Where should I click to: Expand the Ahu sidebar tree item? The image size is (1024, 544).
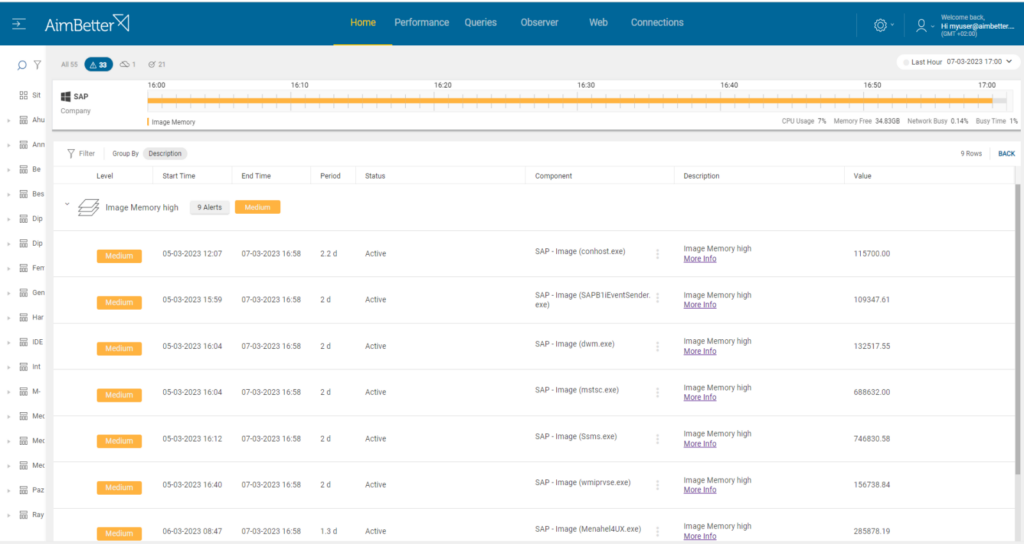point(8,120)
